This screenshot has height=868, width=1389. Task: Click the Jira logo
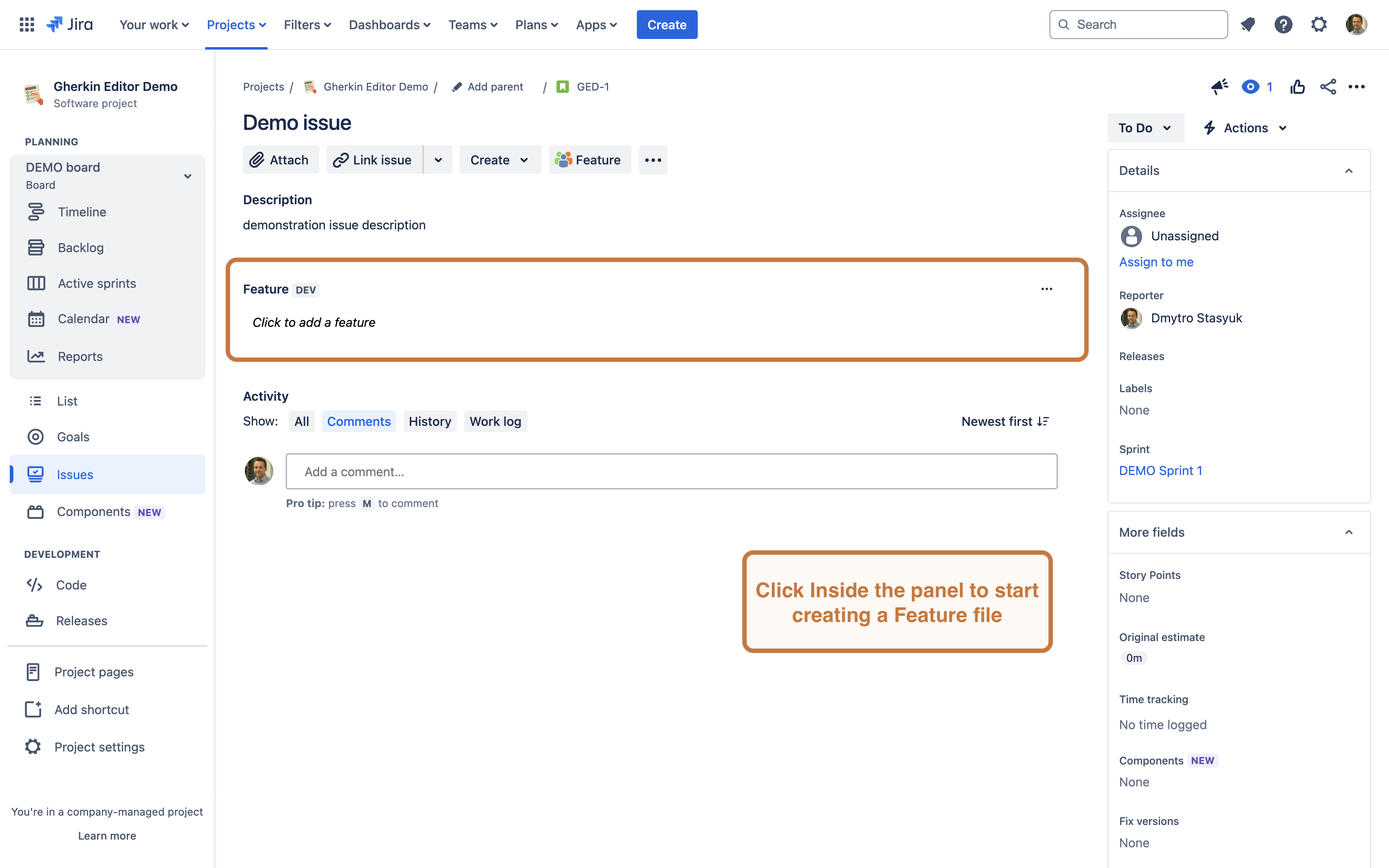coord(69,25)
